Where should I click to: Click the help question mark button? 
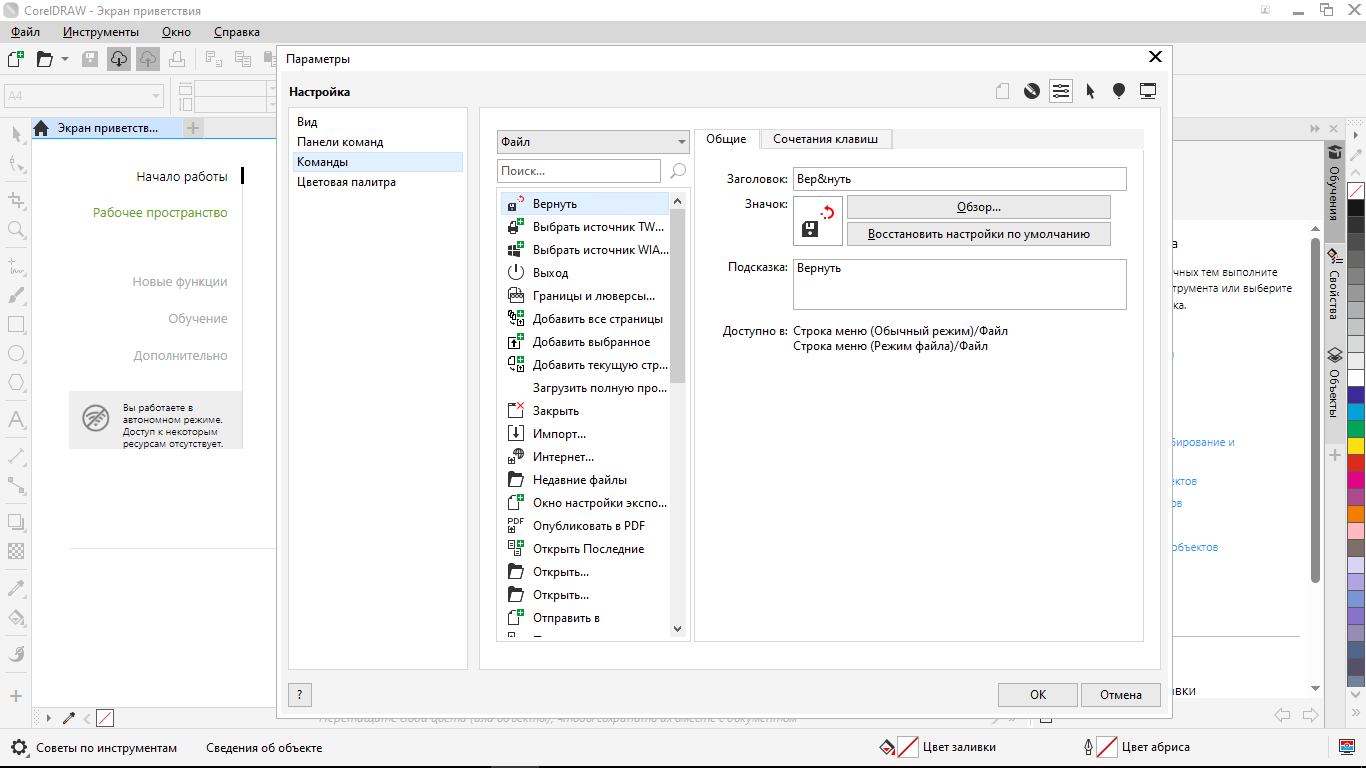[x=299, y=694]
